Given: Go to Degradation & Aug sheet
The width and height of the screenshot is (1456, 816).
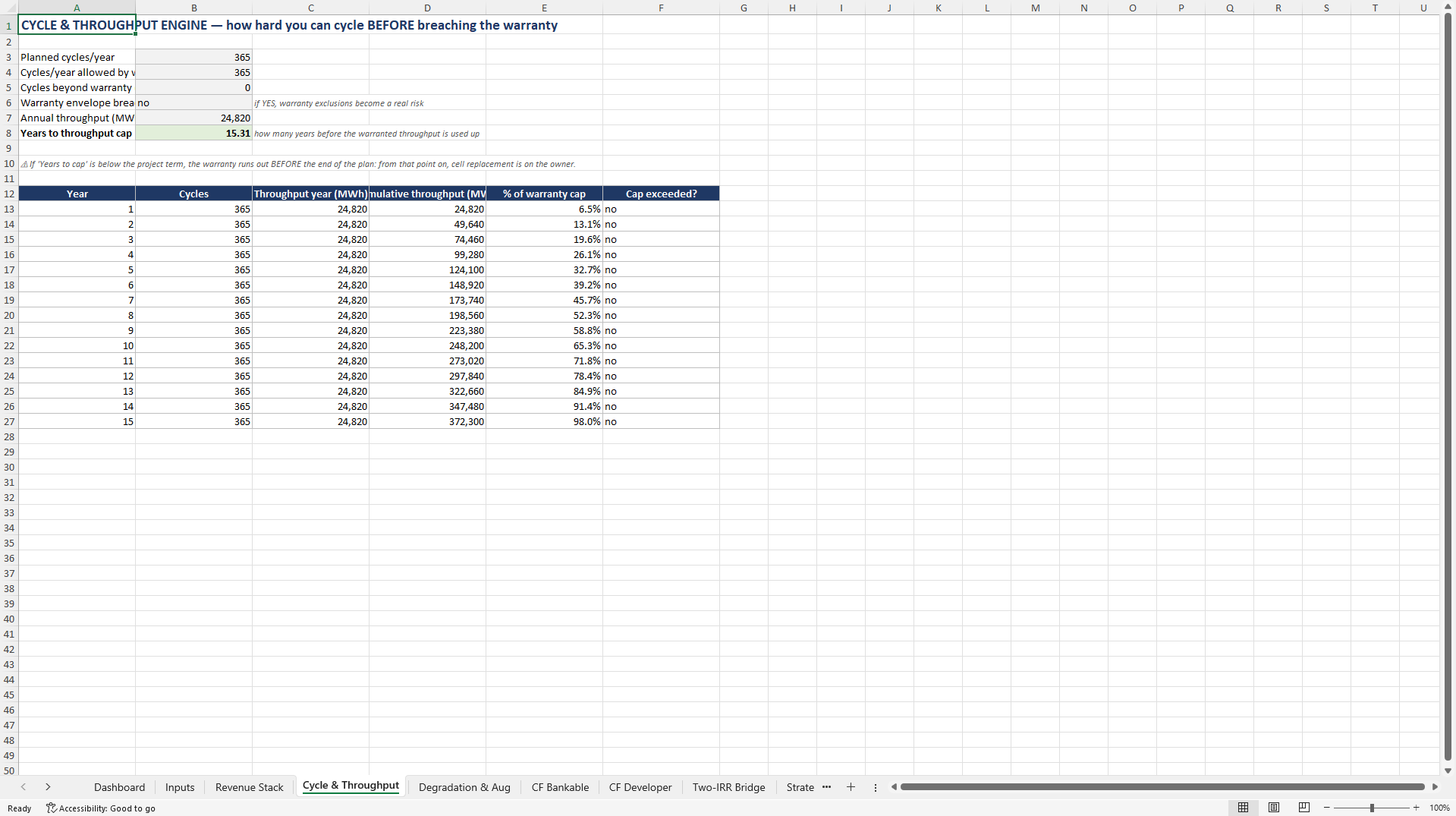Looking at the screenshot, I should [x=464, y=787].
